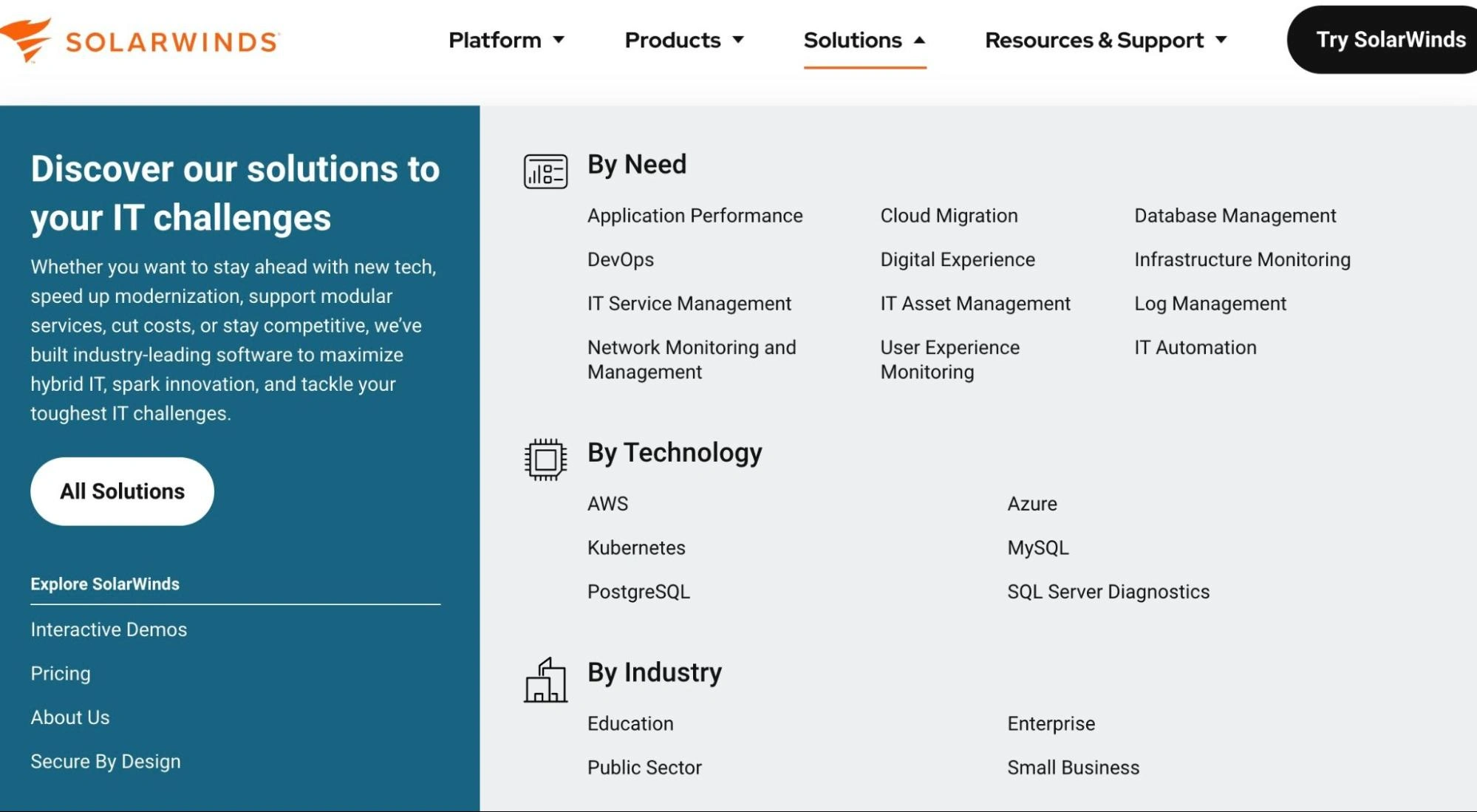Select Application Performance solution
Image resolution: width=1477 pixels, height=812 pixels.
click(695, 216)
